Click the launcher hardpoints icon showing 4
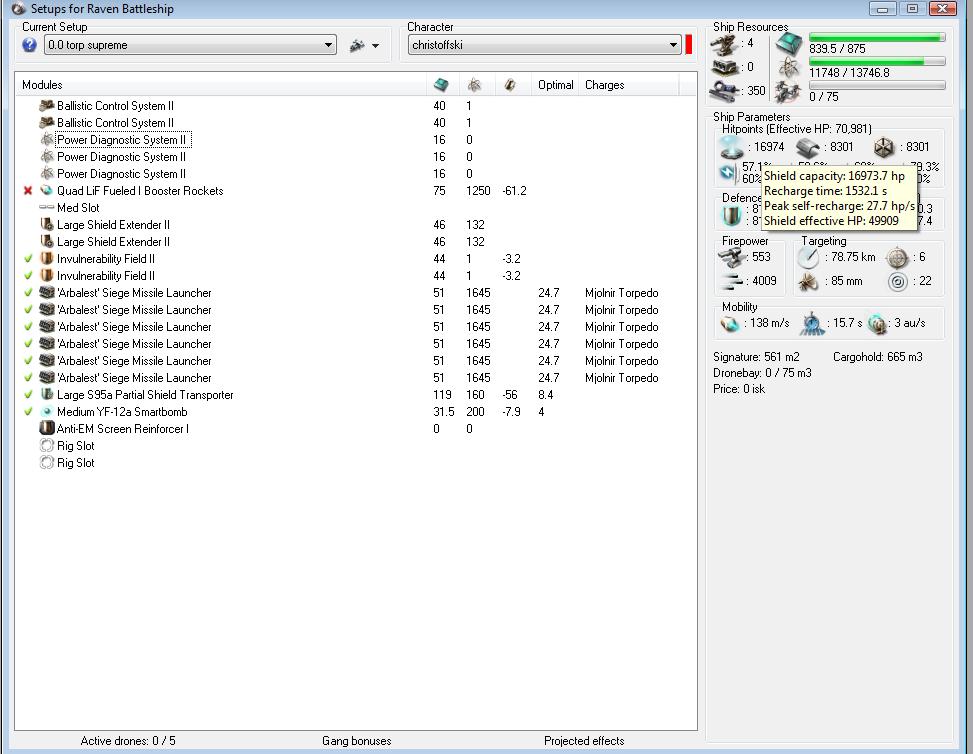973x754 pixels. tap(724, 45)
